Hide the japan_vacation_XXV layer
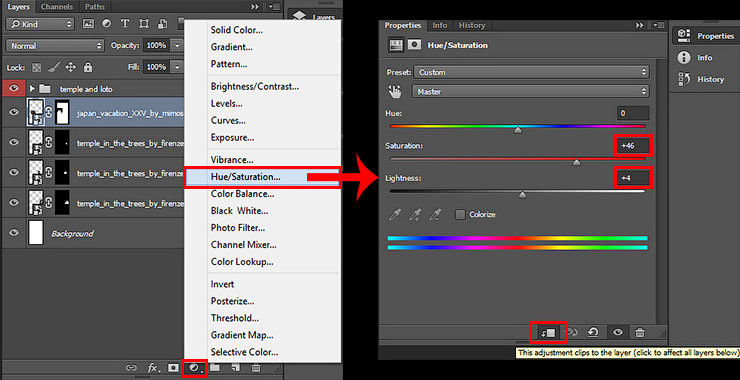This screenshot has width=740, height=380. coord(14,112)
